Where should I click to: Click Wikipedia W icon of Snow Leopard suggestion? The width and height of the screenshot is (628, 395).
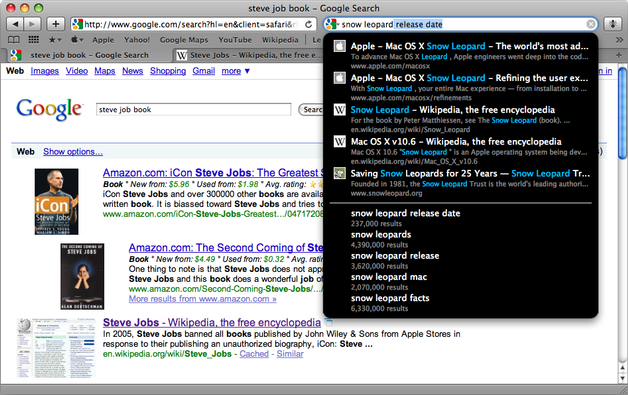(x=340, y=109)
